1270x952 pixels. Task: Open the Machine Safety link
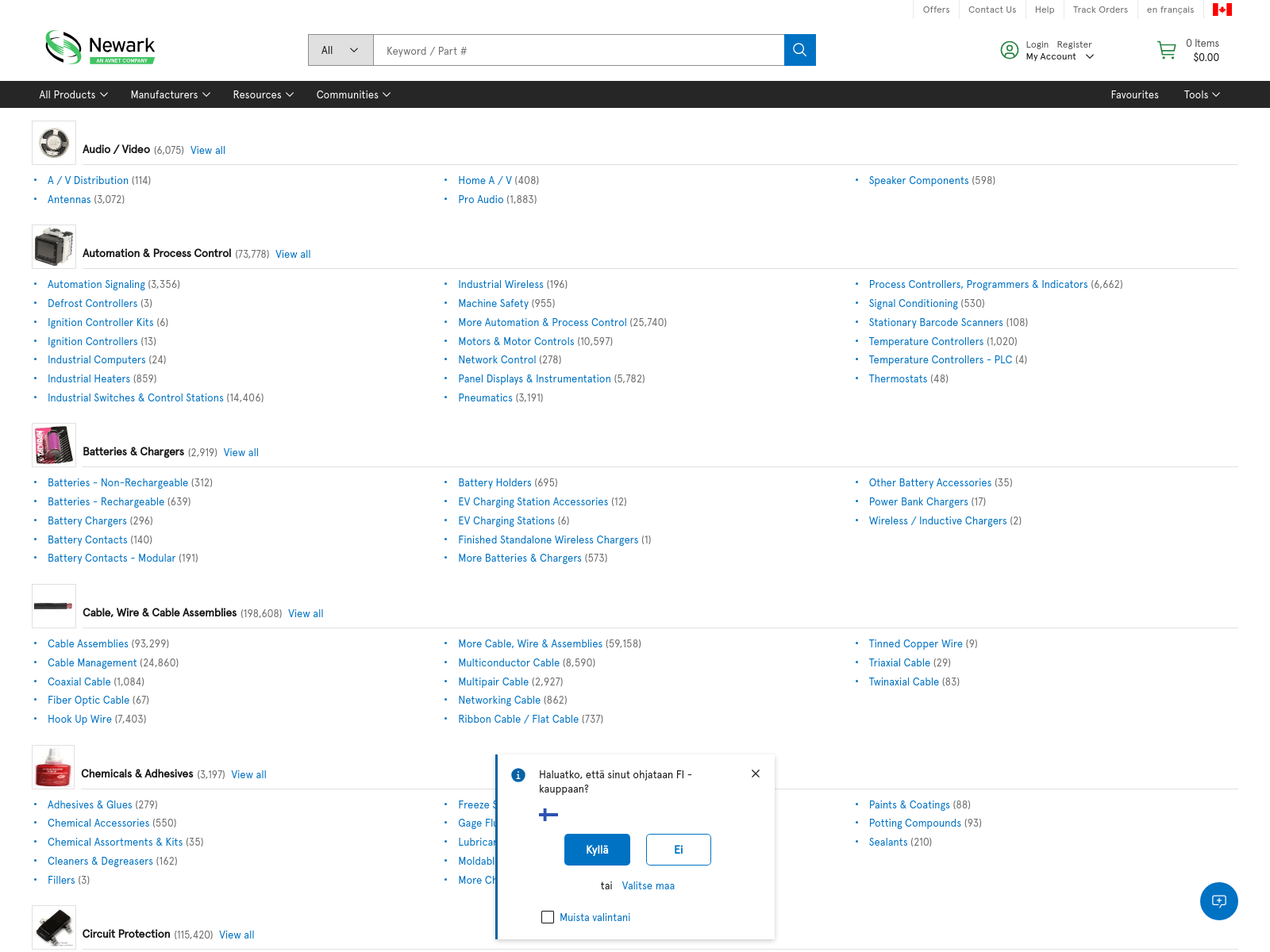click(x=493, y=303)
